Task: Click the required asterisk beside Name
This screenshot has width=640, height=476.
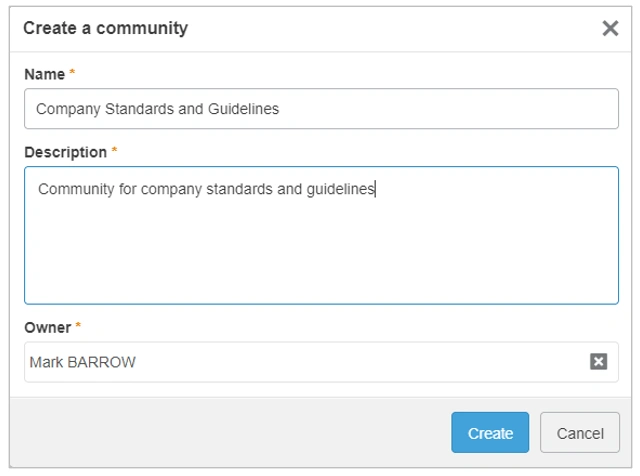Action: tap(72, 72)
